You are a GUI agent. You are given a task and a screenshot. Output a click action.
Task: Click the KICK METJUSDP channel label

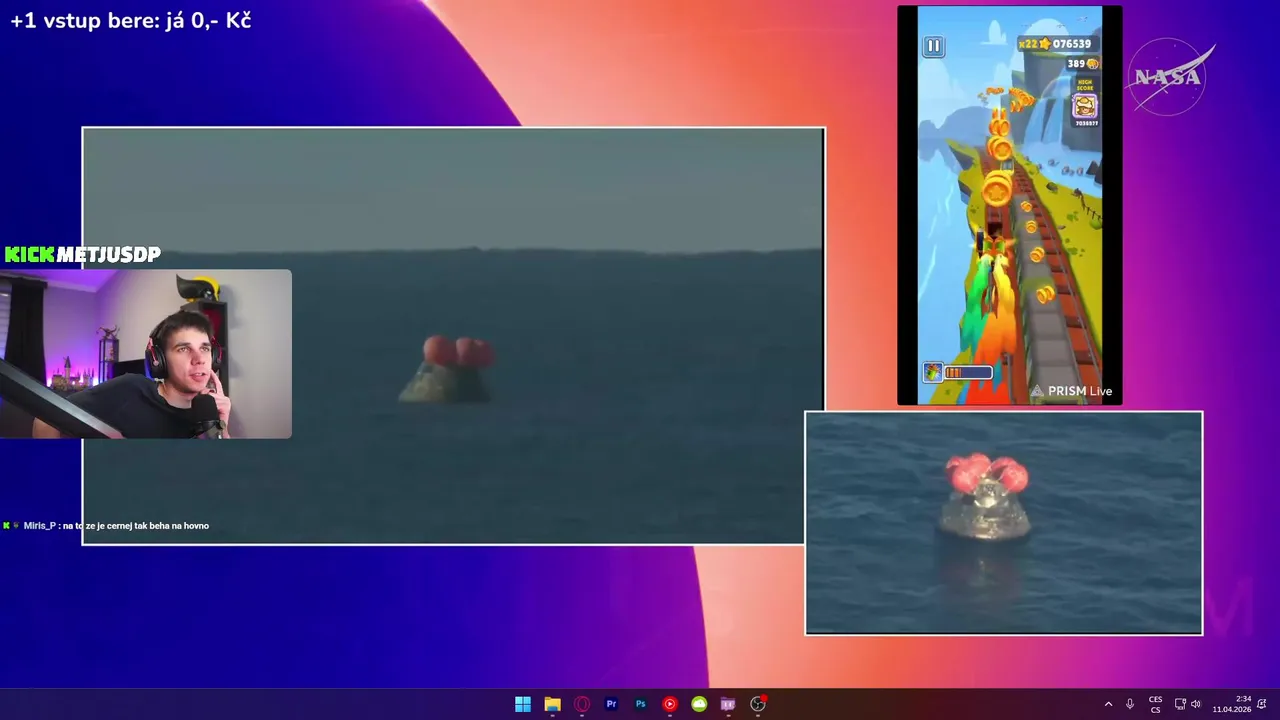82,255
